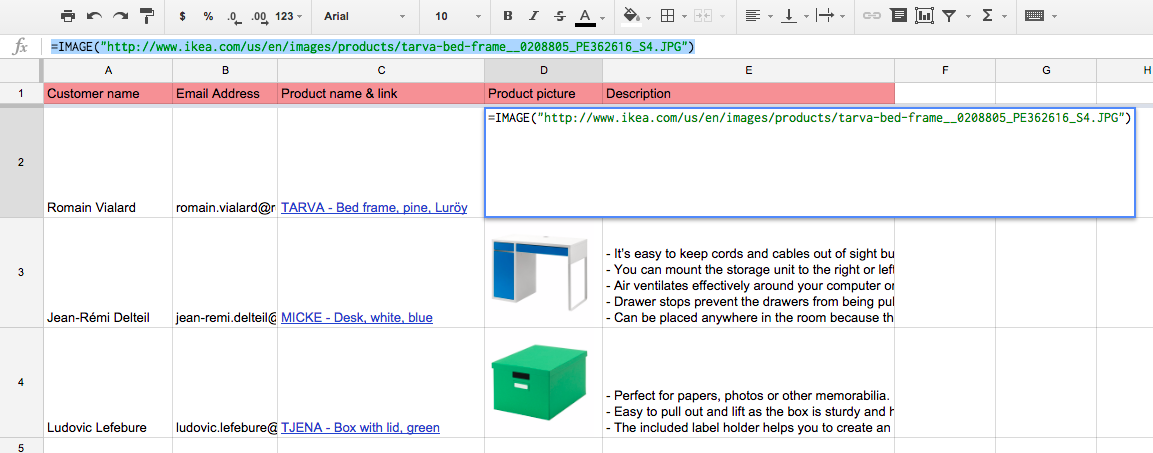Insert comment from toolbar

tap(898, 16)
